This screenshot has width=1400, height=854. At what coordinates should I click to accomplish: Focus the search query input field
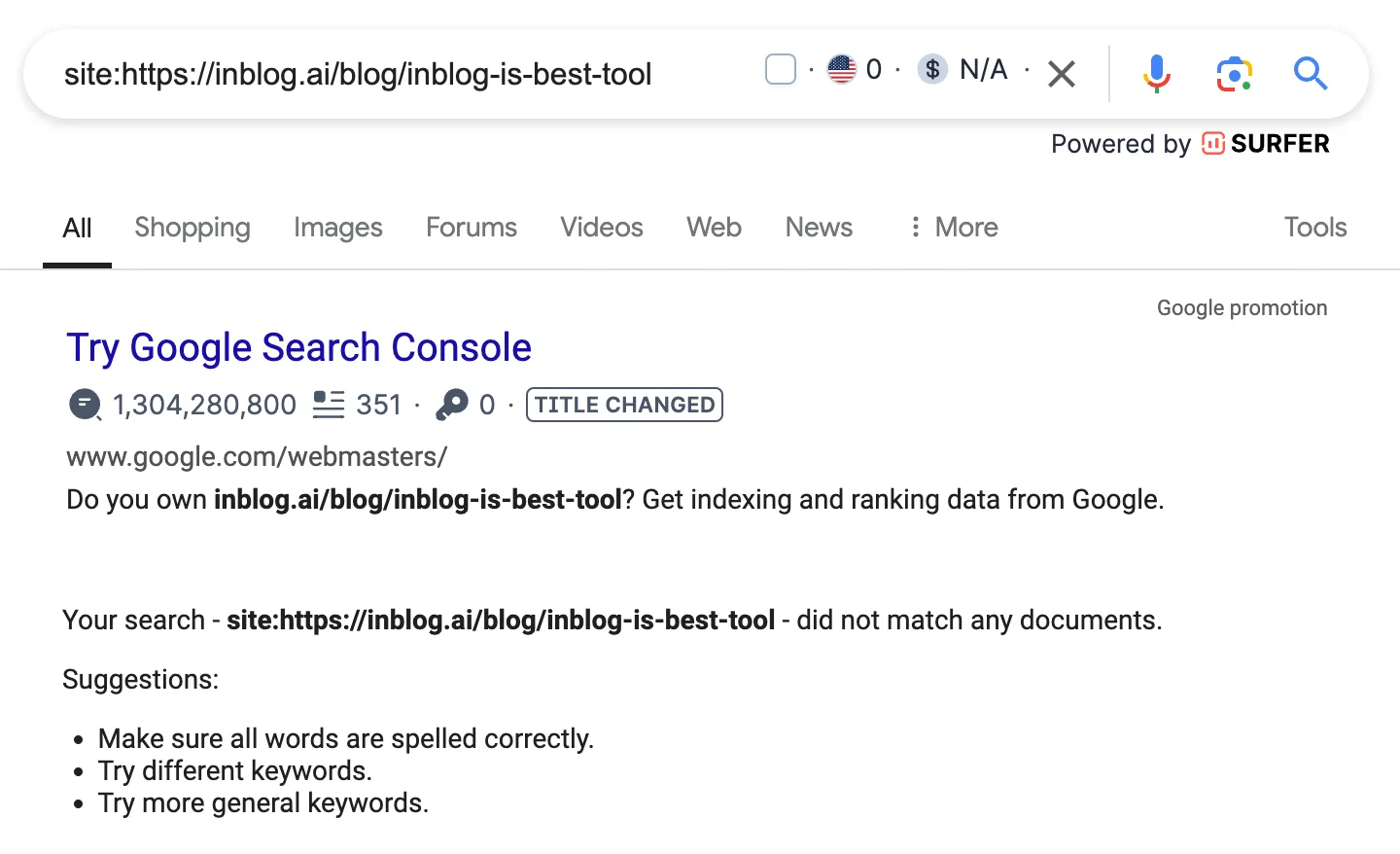click(x=389, y=74)
